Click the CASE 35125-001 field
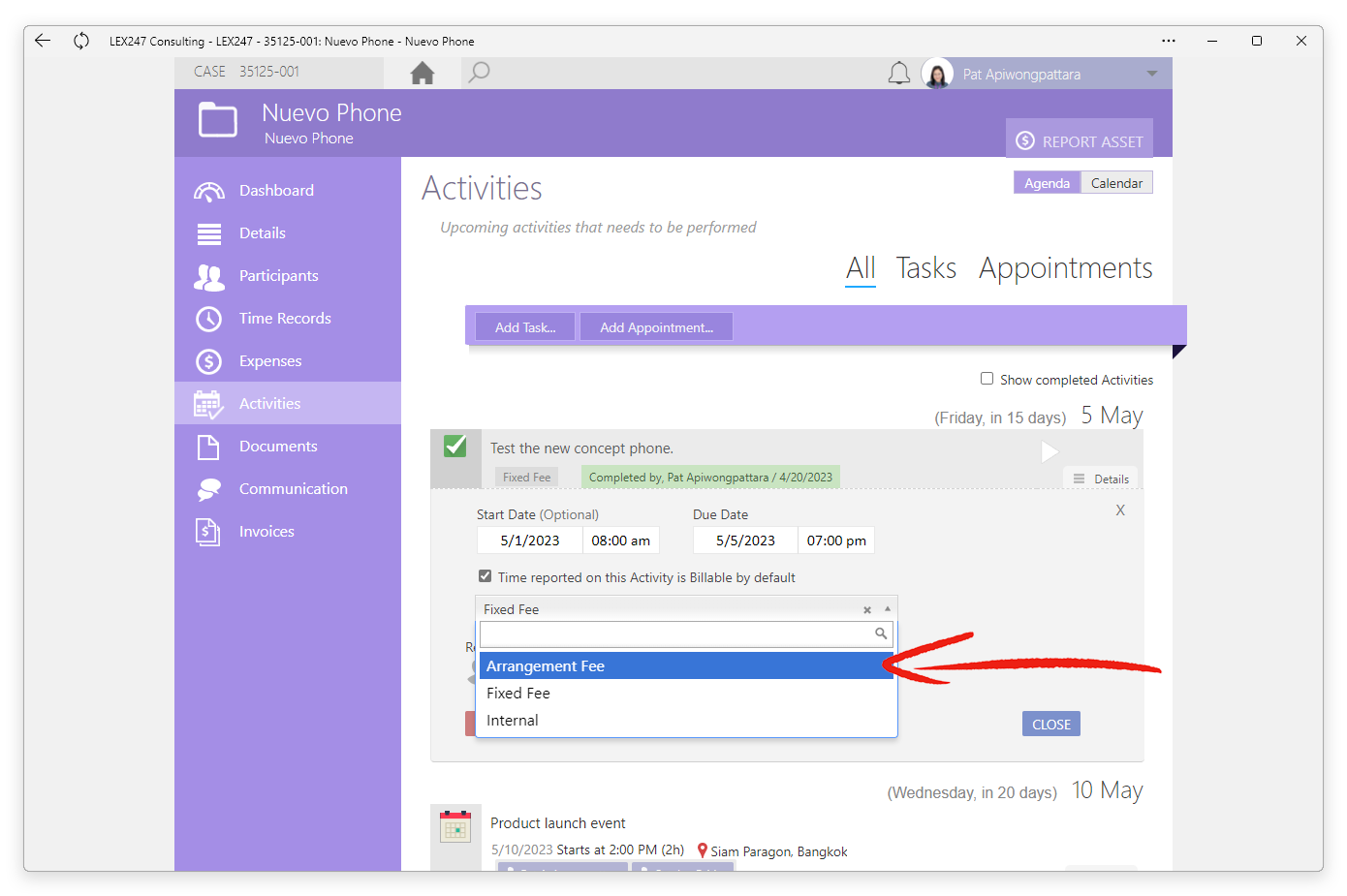The height and width of the screenshot is (896, 1347). (279, 72)
